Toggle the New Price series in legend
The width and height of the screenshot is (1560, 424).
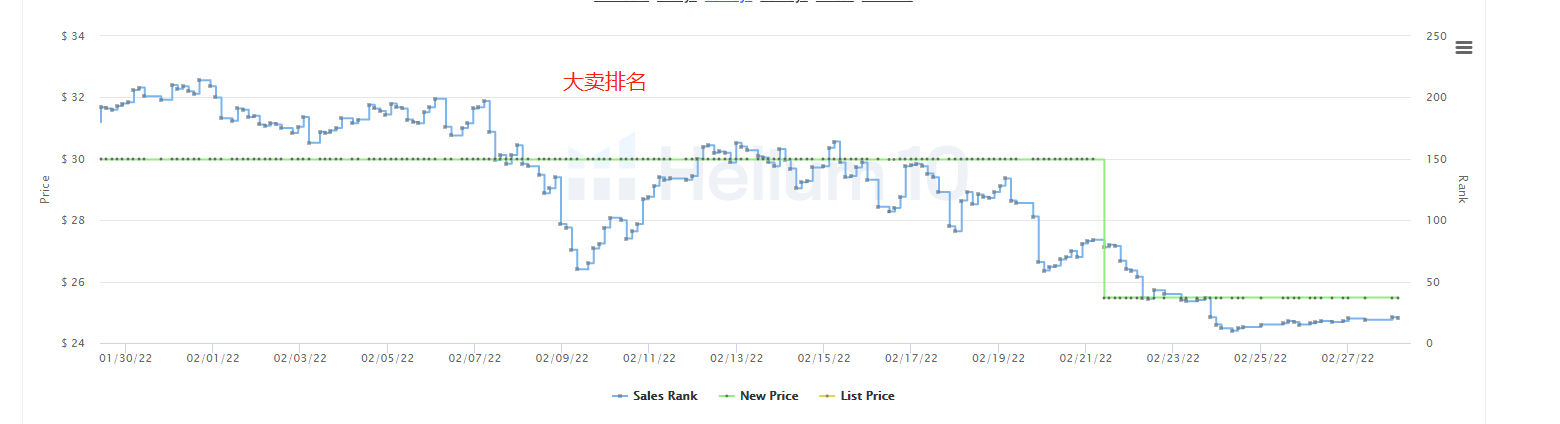point(759,396)
